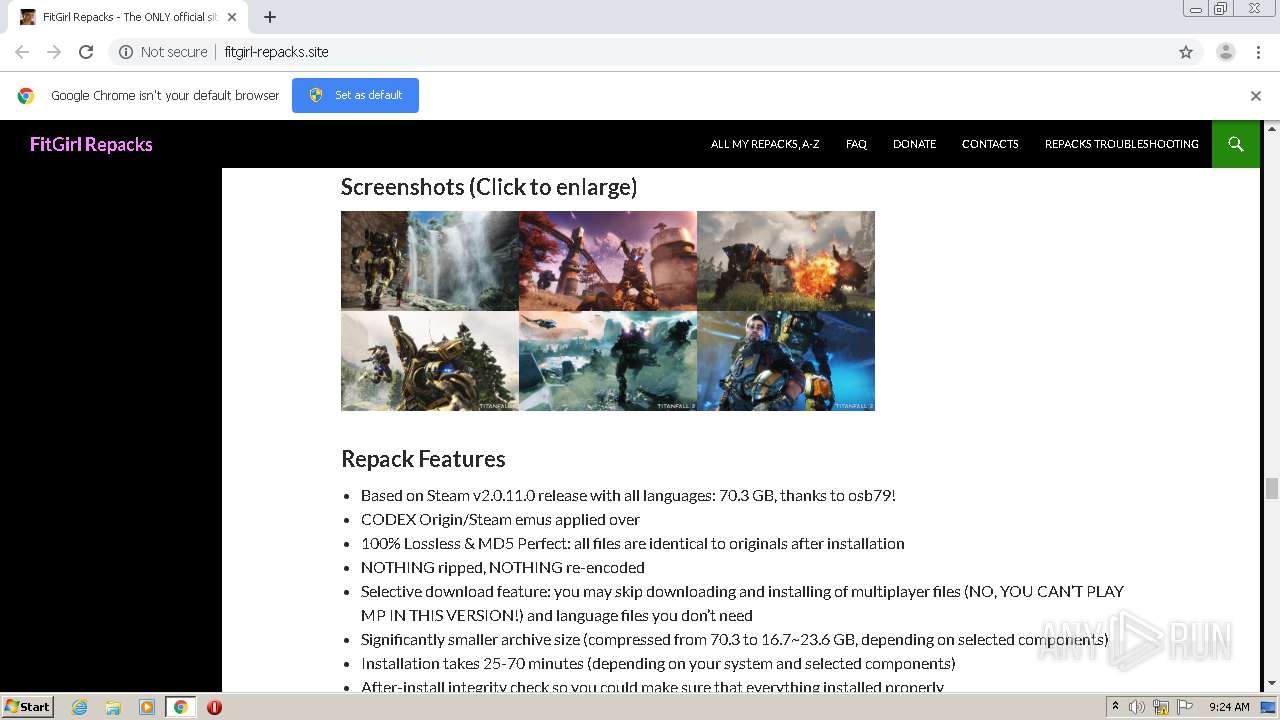The image size is (1280, 720).
Task: Click Screenshots (Click to enlarge) heading
Action: coord(489,187)
